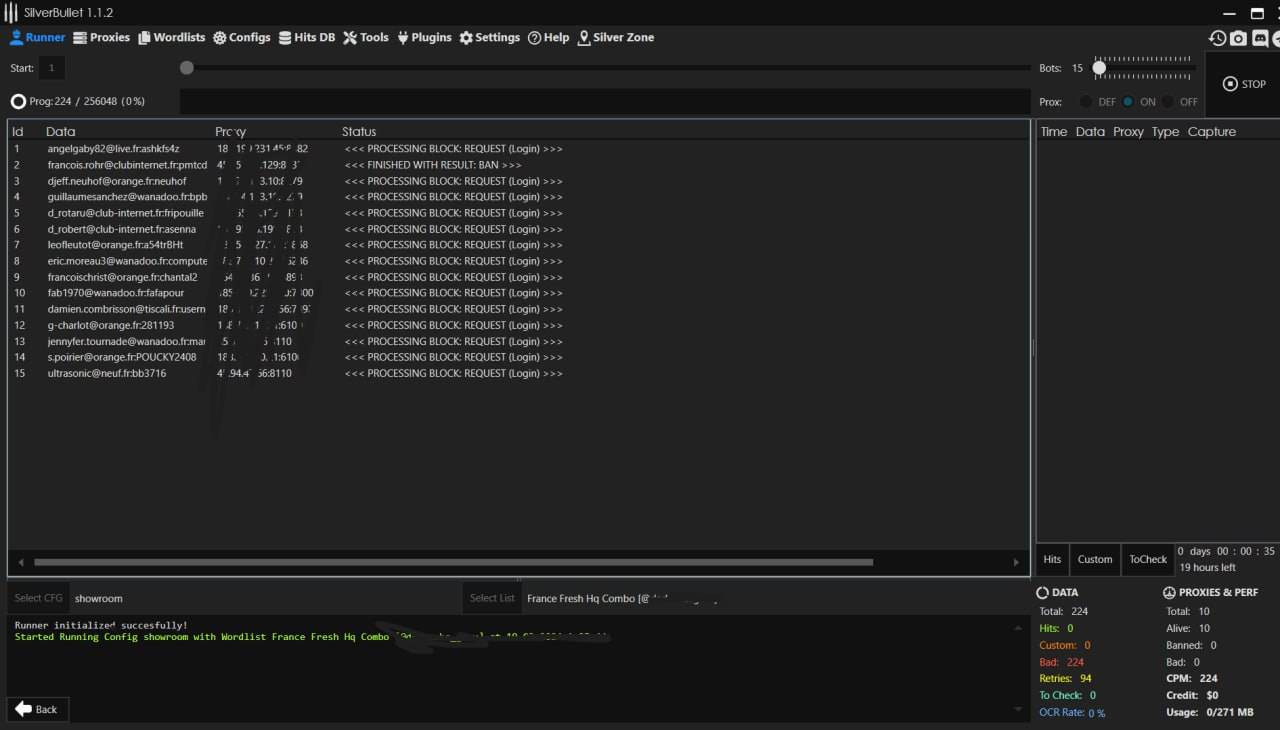Open the Proxies section
Viewport: 1280px width, 730px height.
[x=101, y=38]
